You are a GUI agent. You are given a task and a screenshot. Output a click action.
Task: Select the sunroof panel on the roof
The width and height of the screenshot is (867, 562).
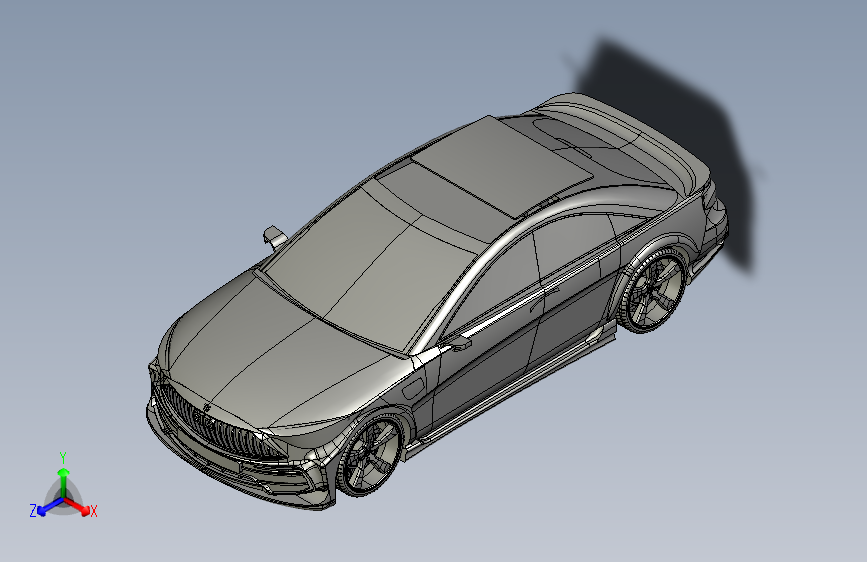pyautogui.click(x=502, y=165)
